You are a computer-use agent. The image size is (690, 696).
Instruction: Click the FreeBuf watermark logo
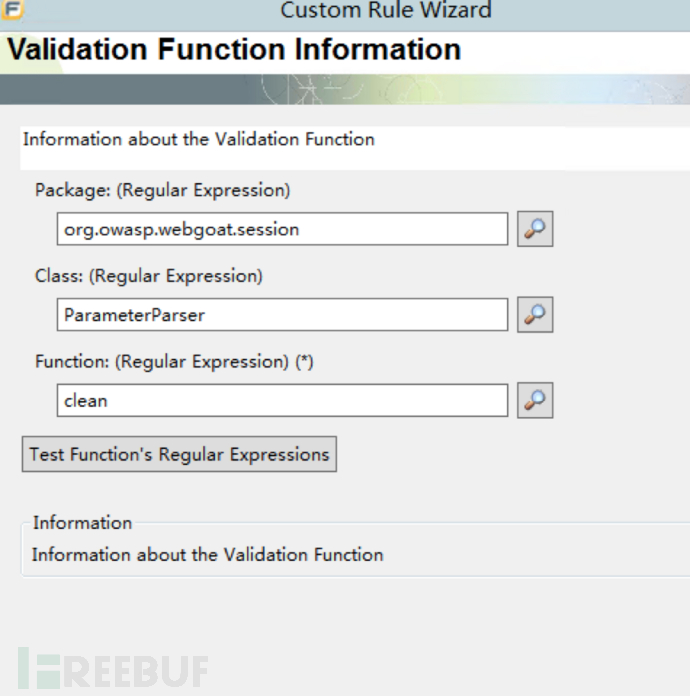point(113,669)
